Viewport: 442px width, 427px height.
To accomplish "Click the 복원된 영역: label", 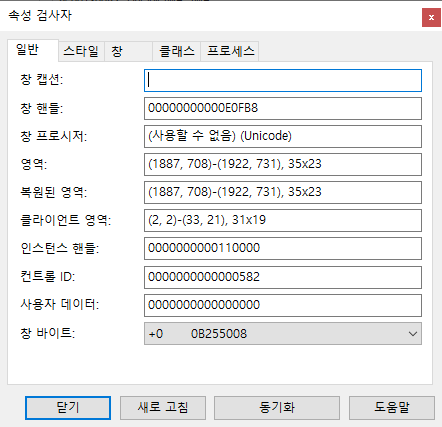I will pyautogui.click(x=54, y=192).
